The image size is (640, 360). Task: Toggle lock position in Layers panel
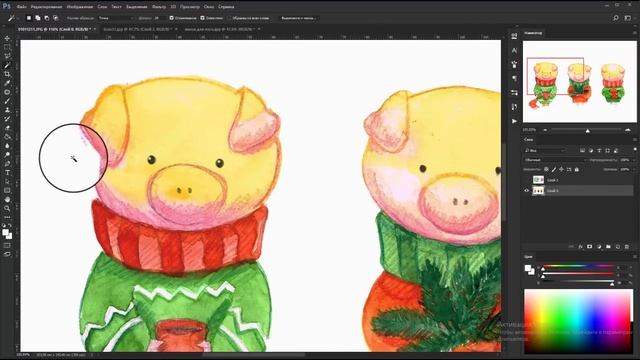(561, 169)
